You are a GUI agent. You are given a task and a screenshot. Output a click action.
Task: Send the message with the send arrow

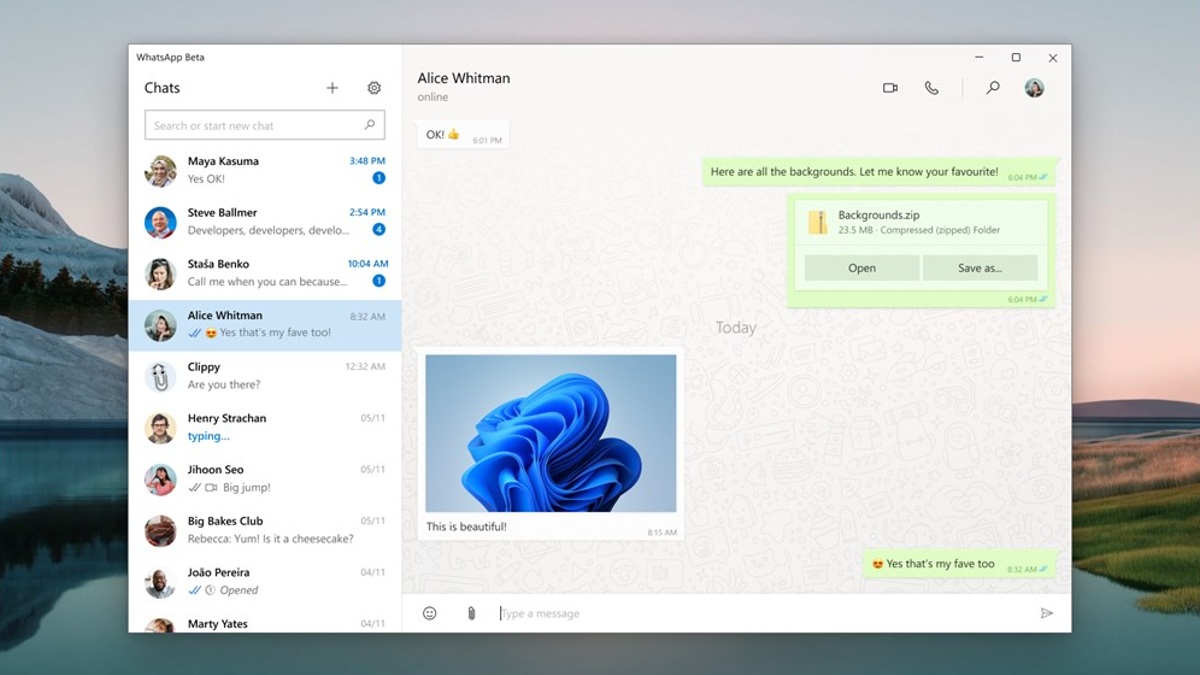tap(1047, 613)
